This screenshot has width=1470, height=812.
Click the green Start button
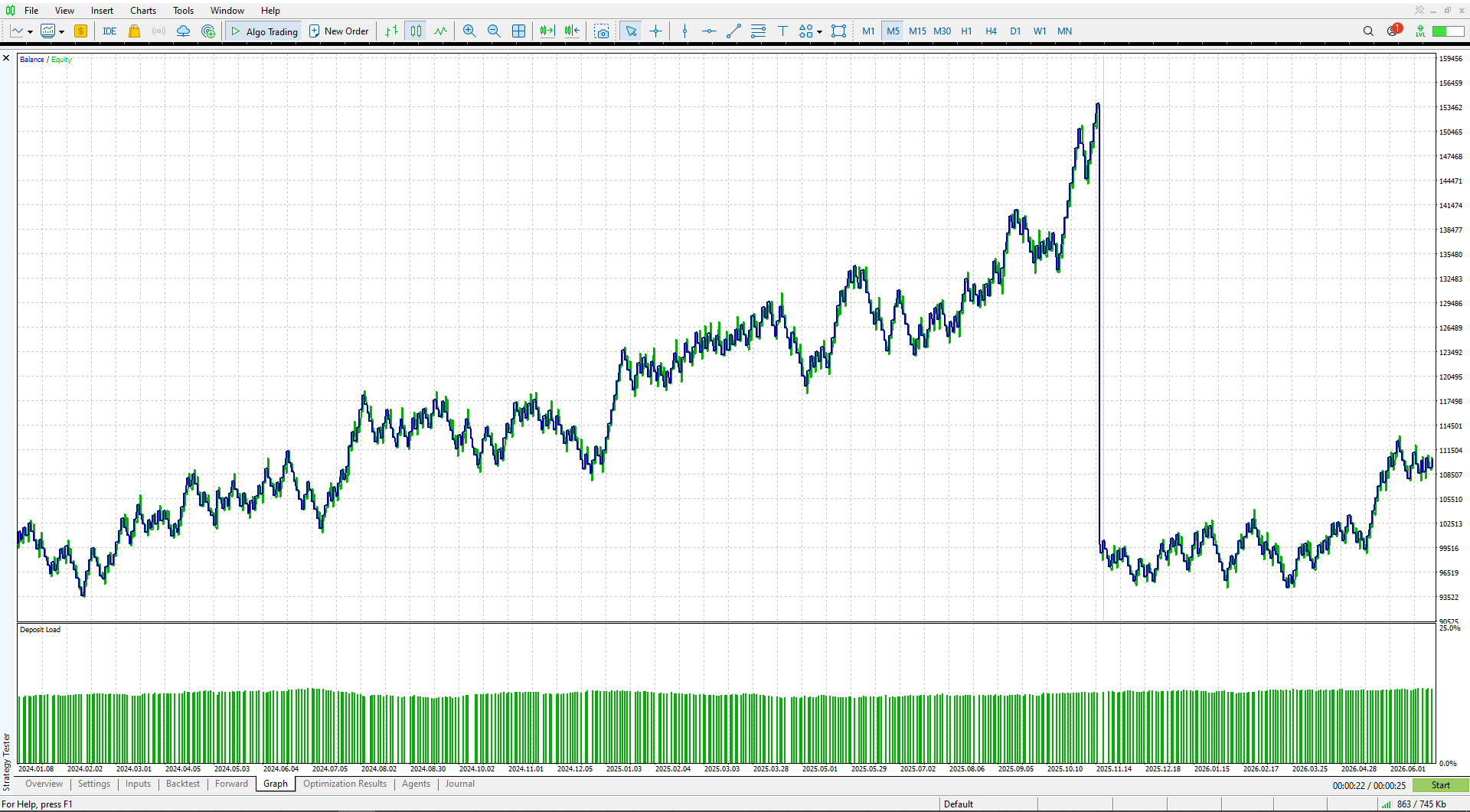[1440, 785]
